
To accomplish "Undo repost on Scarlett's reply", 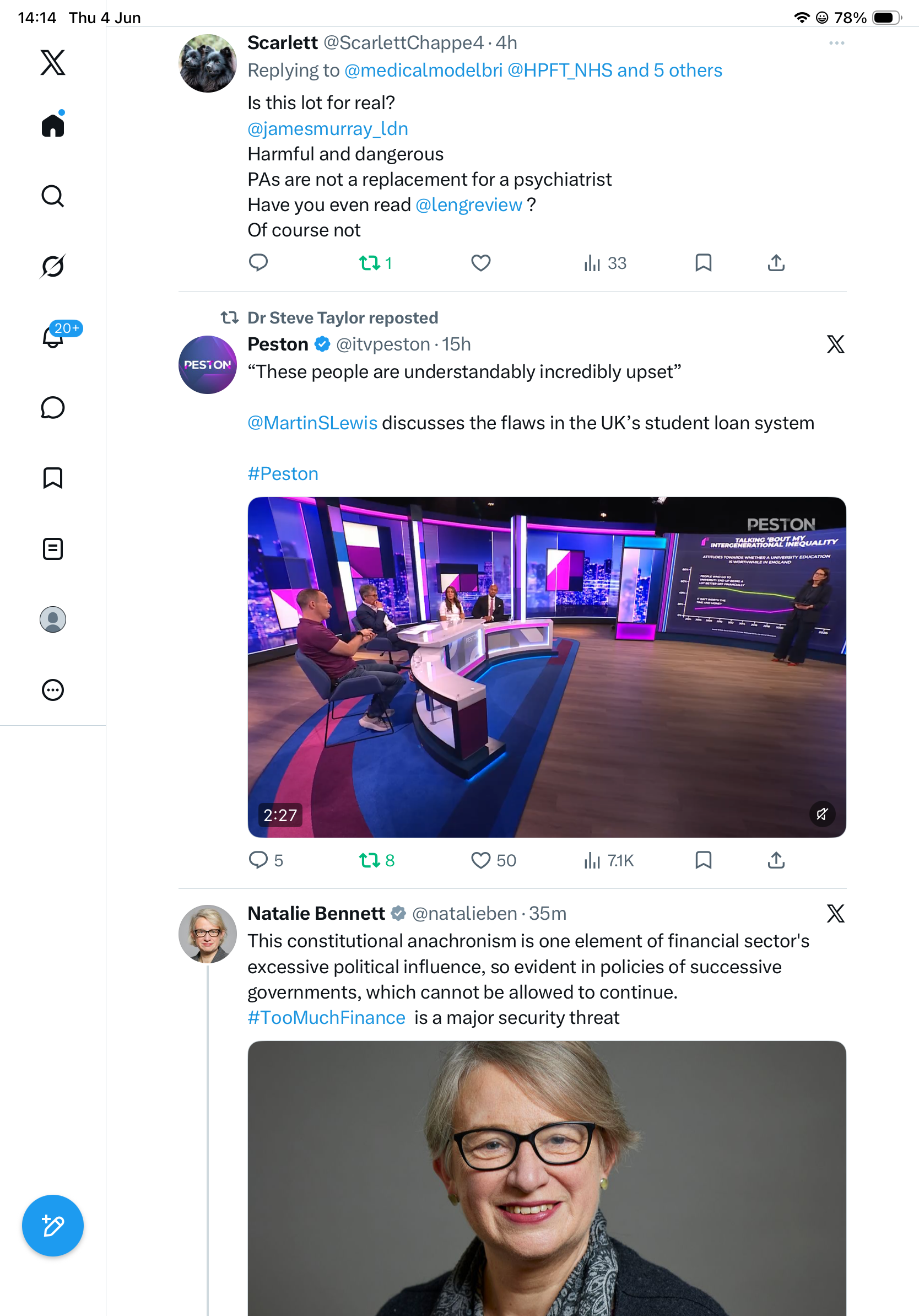I will click(x=375, y=263).
